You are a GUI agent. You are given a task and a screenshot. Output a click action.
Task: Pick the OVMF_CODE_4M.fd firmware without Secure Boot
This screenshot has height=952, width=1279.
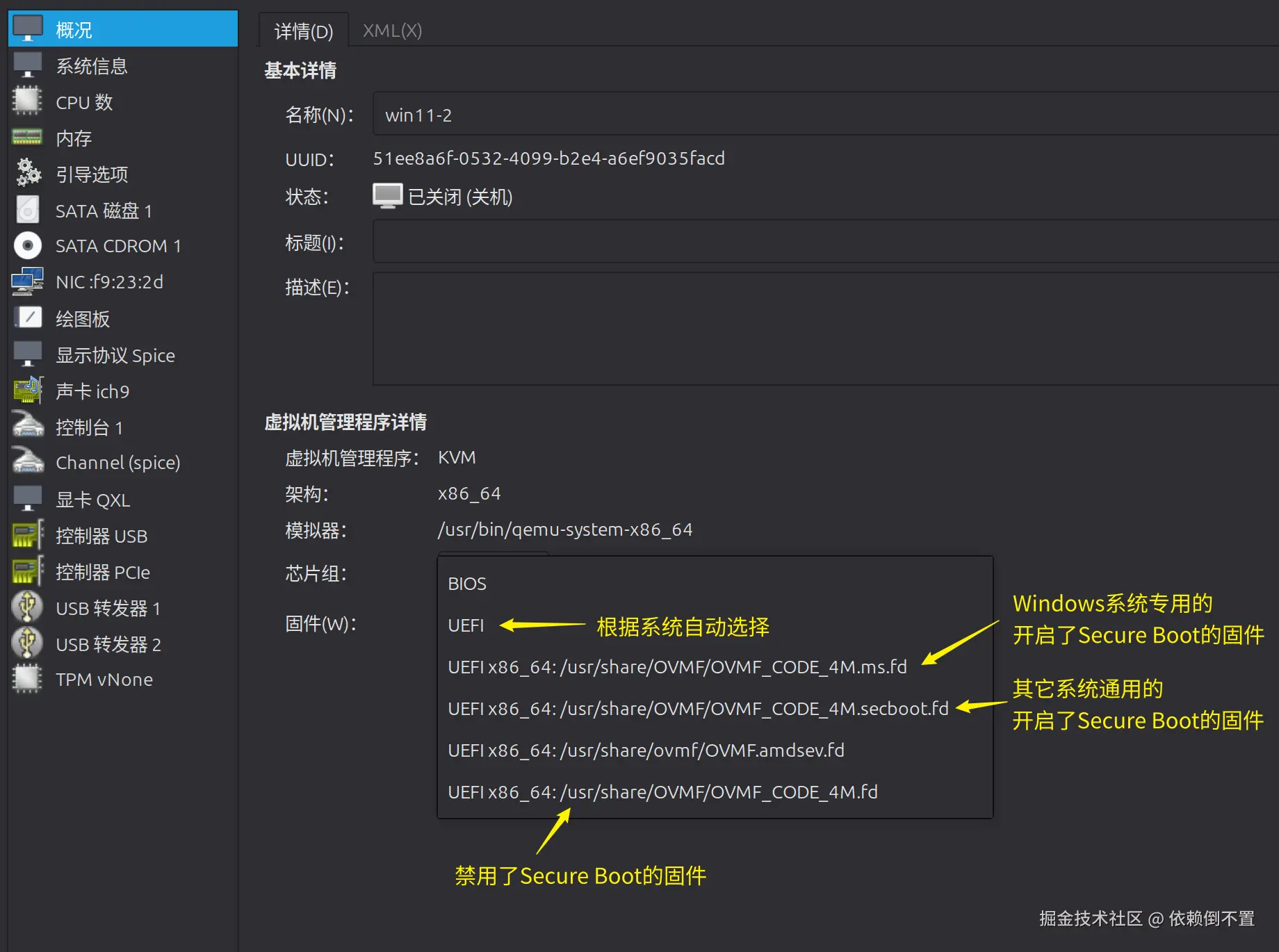[x=715, y=792]
